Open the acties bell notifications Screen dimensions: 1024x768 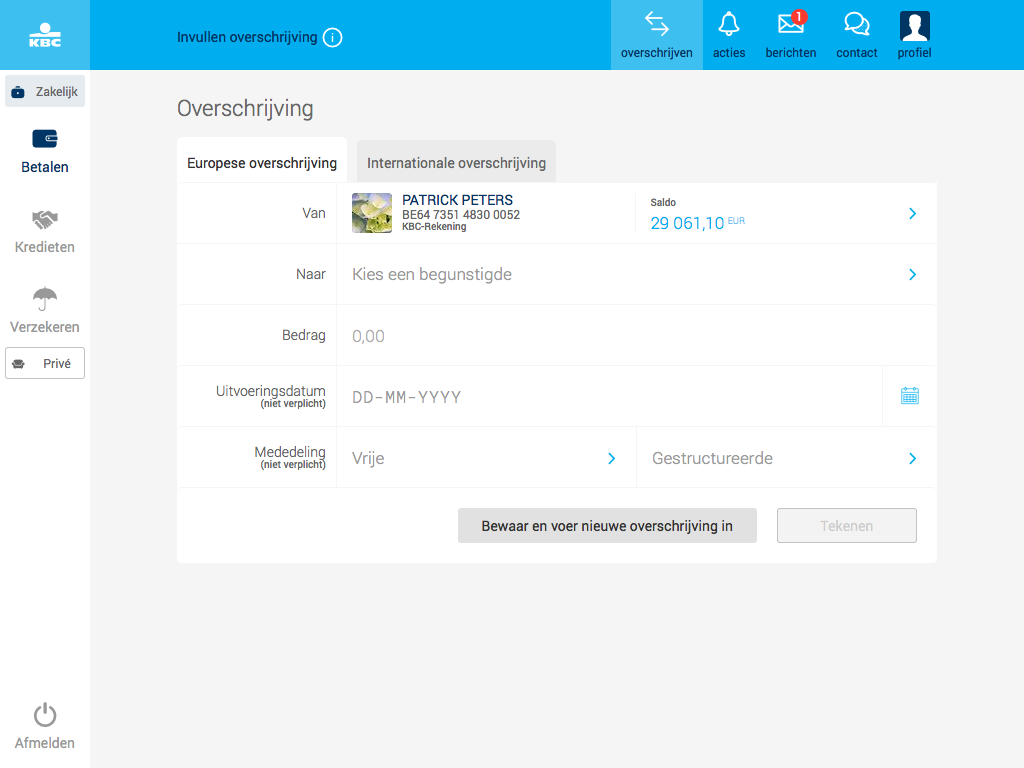[729, 25]
